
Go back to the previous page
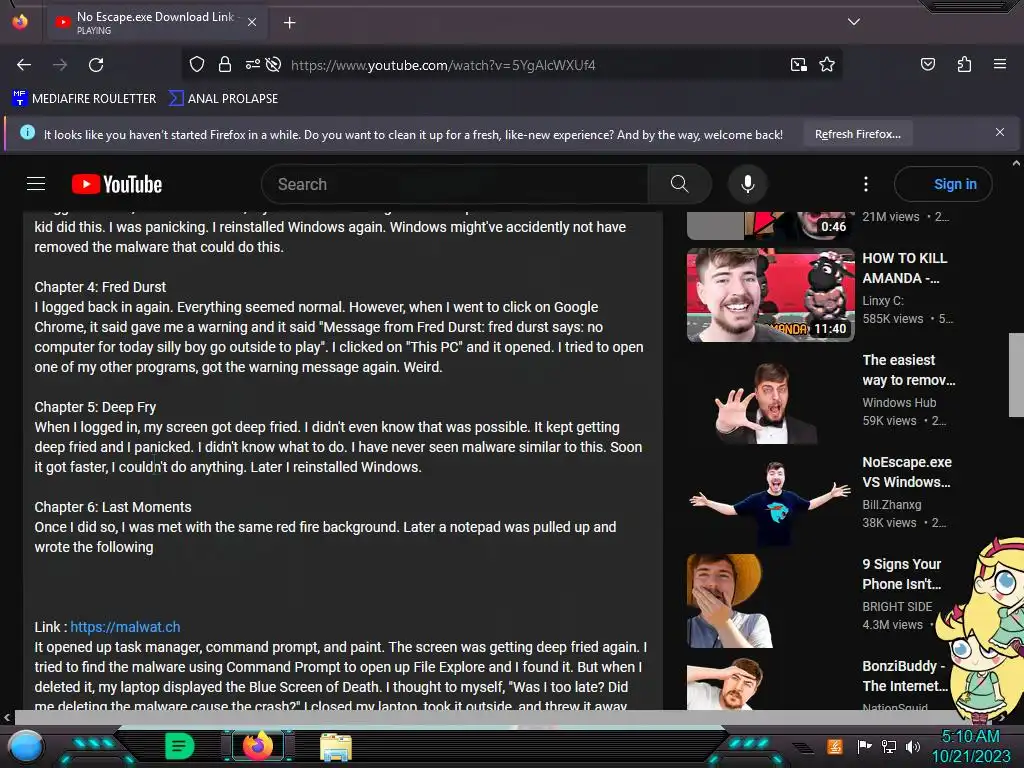pos(24,65)
